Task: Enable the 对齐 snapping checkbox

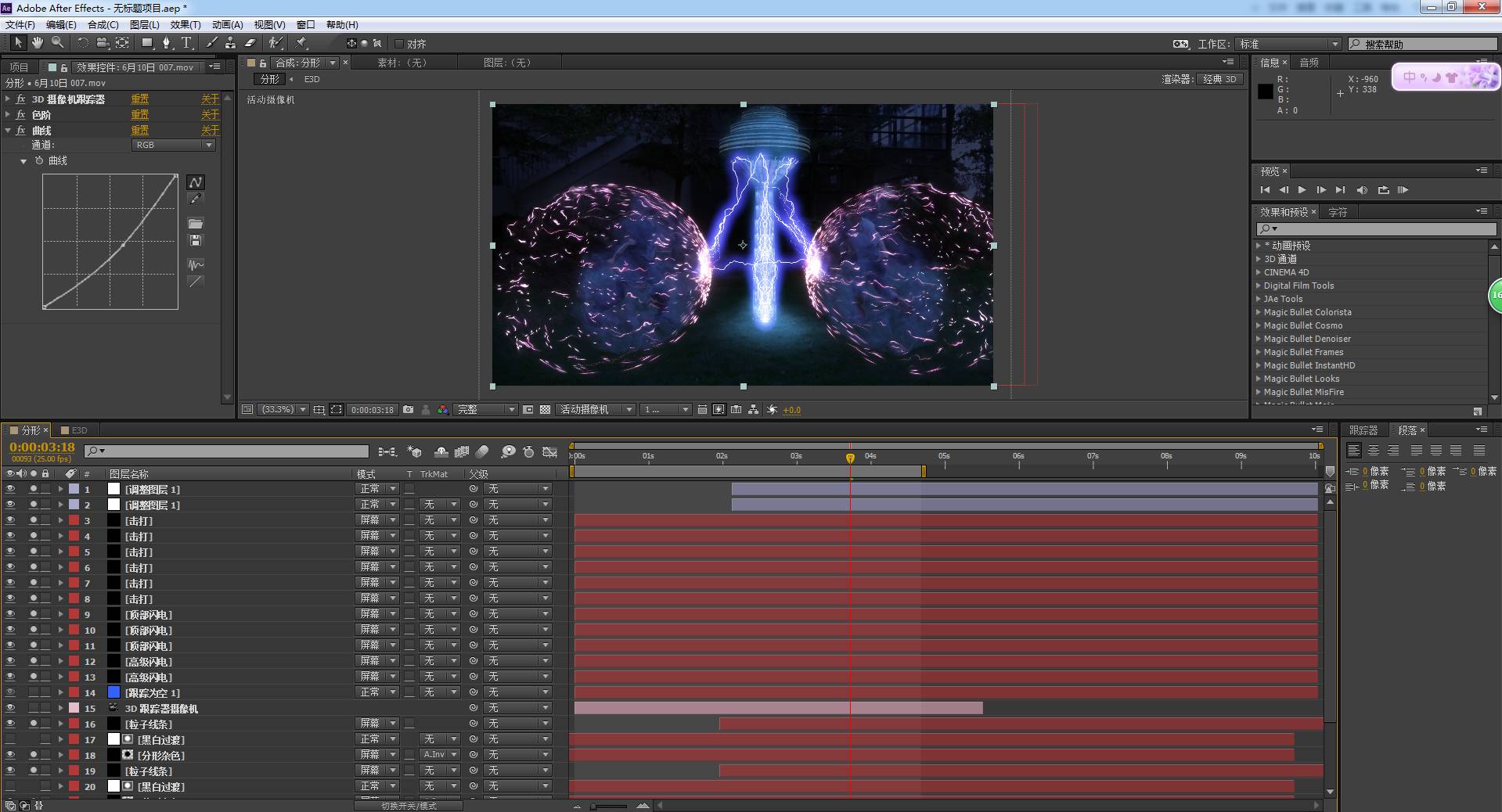Action: click(x=399, y=44)
